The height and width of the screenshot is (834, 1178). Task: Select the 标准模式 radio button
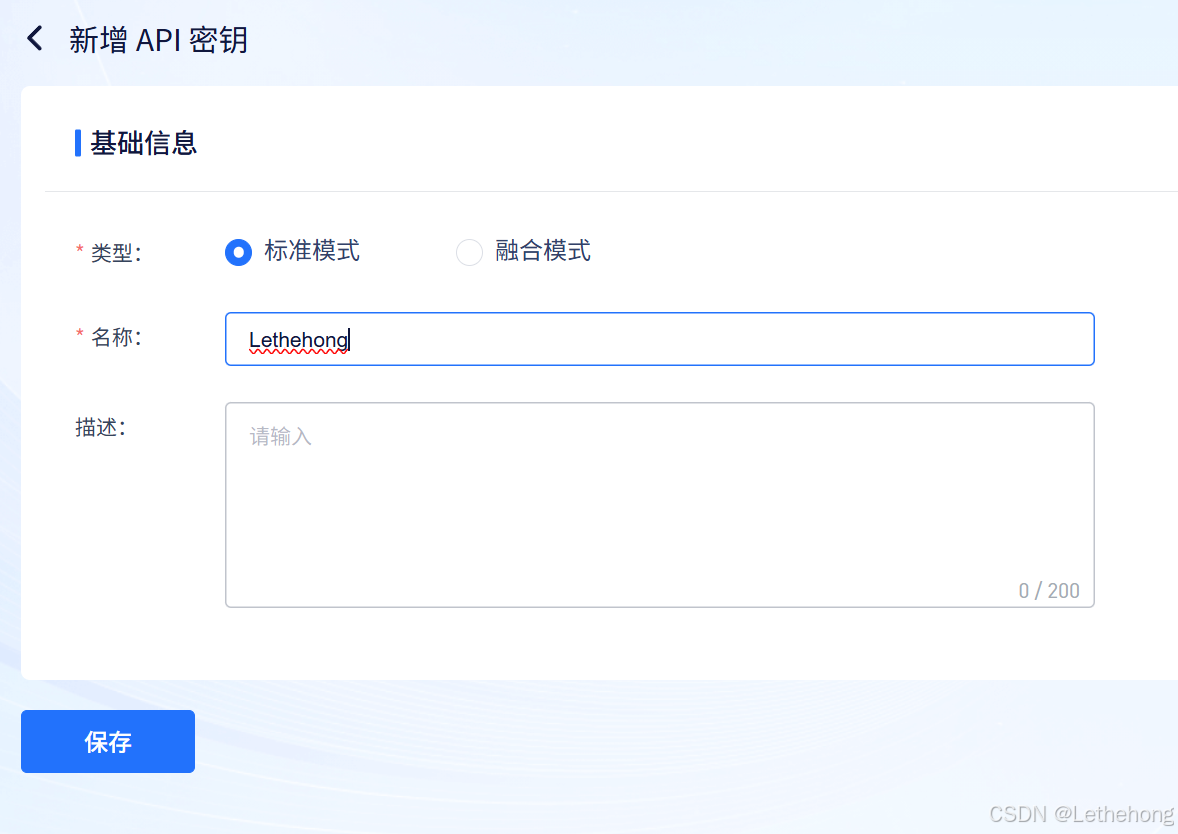(239, 252)
